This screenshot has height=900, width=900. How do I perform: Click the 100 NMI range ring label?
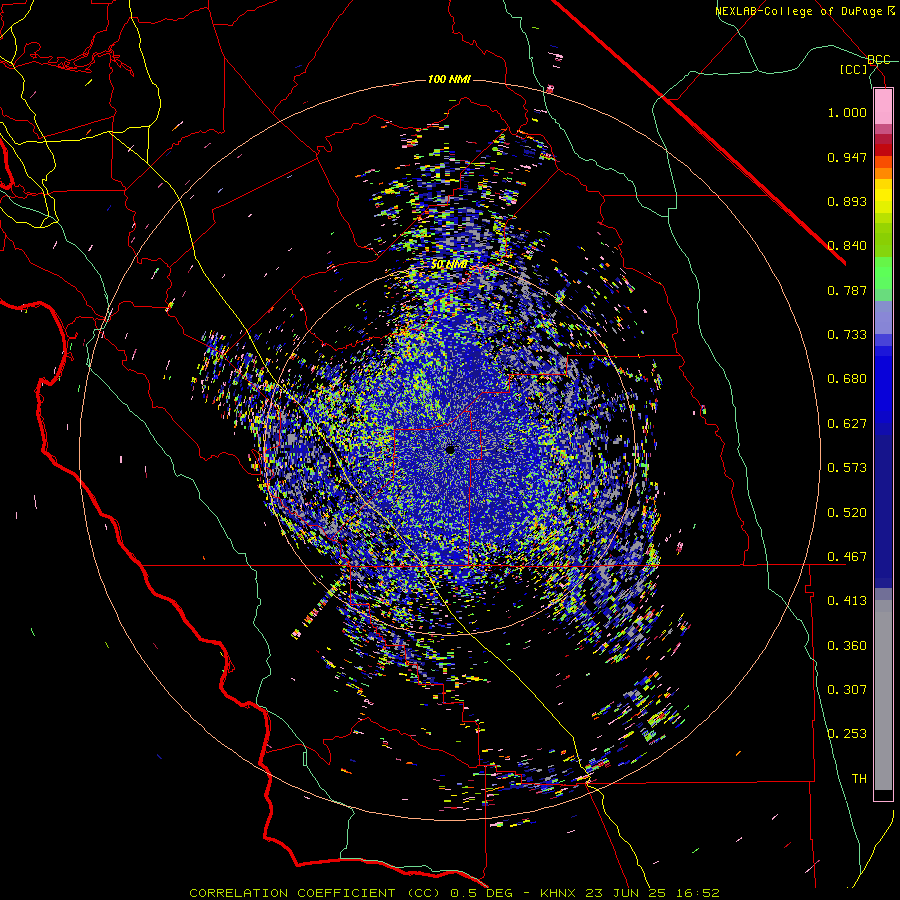click(x=449, y=79)
